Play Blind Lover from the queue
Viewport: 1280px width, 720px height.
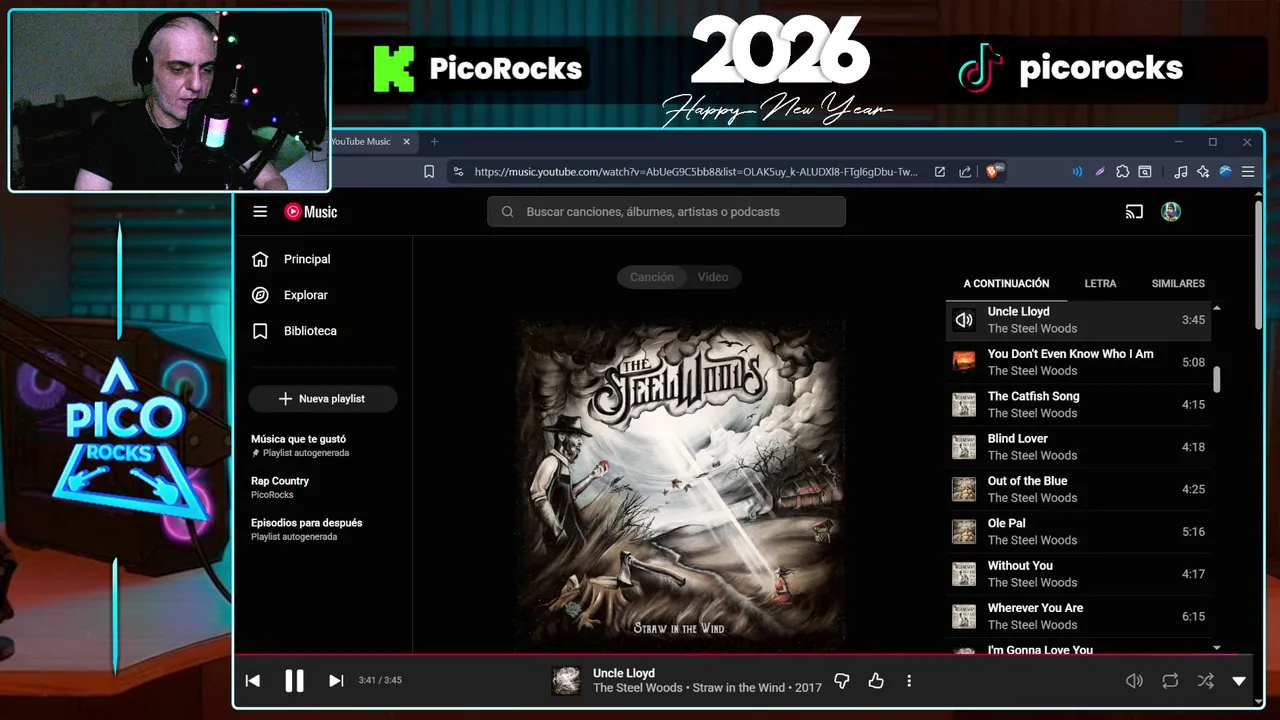(1078, 447)
